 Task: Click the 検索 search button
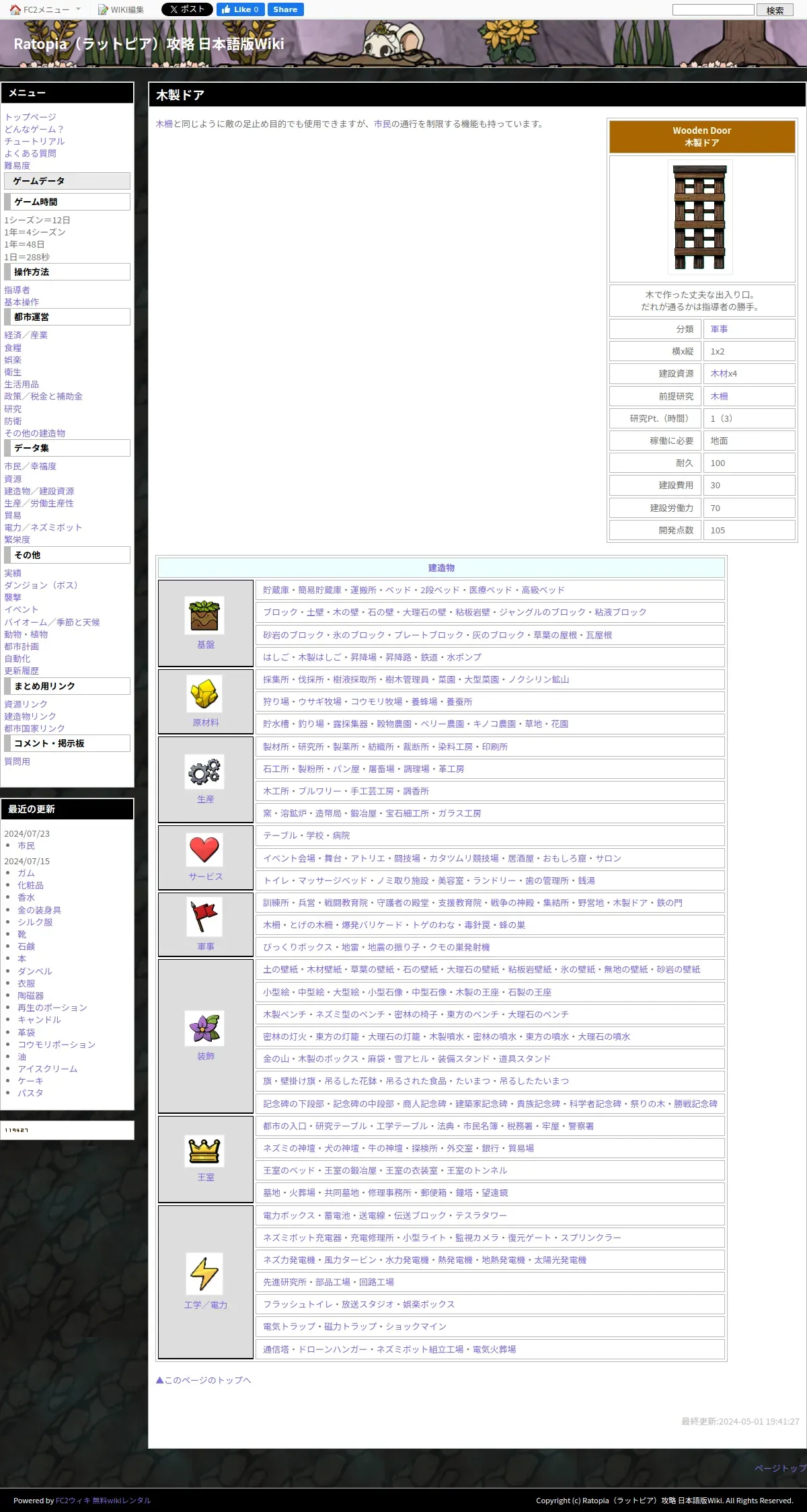click(x=775, y=10)
